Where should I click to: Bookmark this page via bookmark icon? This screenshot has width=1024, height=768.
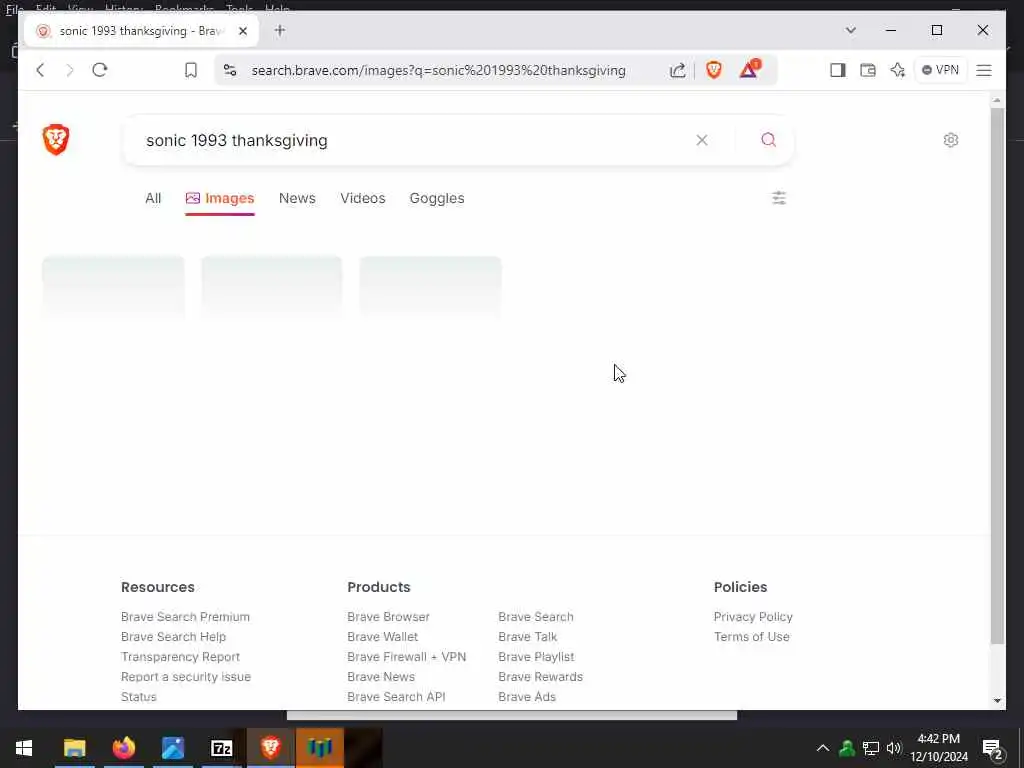(191, 70)
